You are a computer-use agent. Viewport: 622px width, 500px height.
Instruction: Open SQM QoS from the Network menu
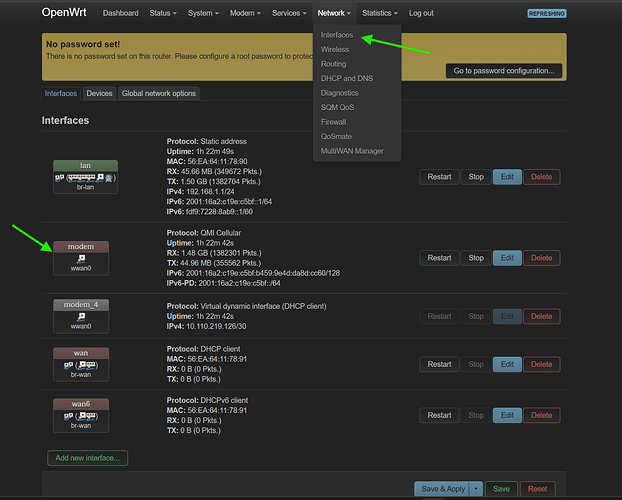pos(337,107)
